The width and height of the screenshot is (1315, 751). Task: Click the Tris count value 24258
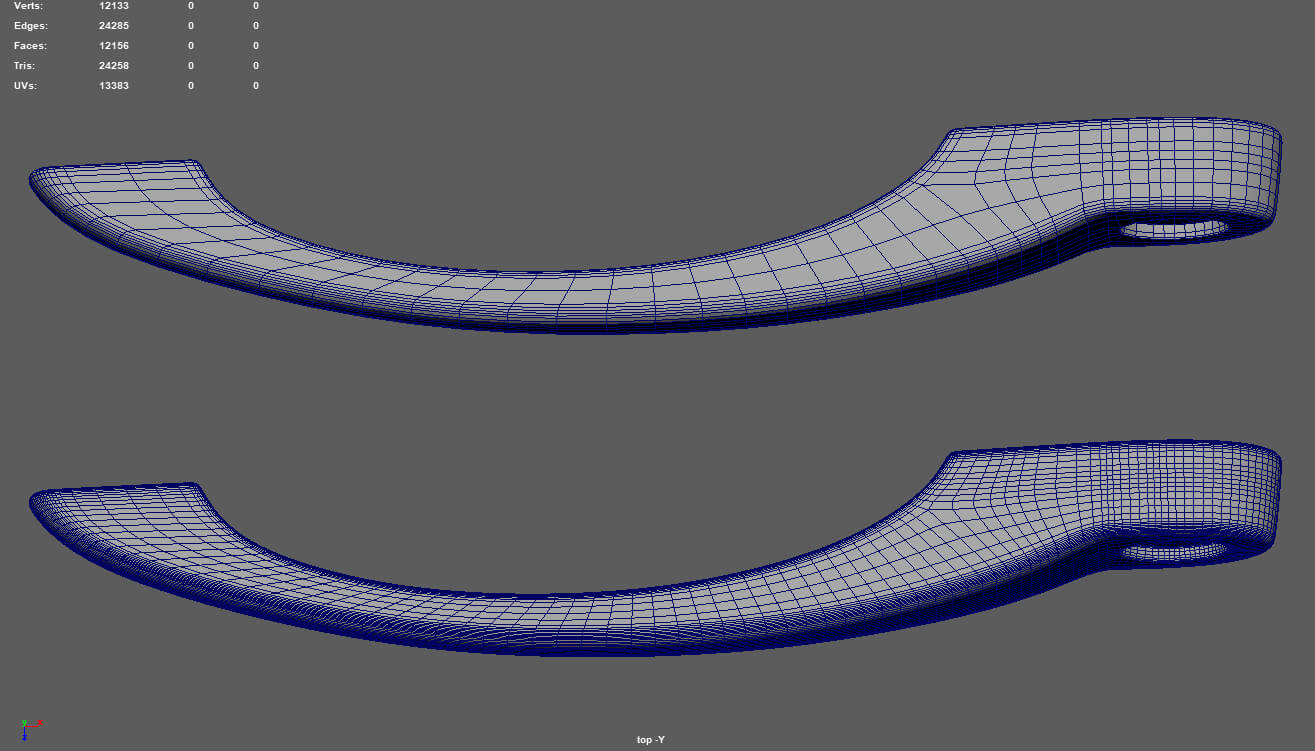coord(114,66)
